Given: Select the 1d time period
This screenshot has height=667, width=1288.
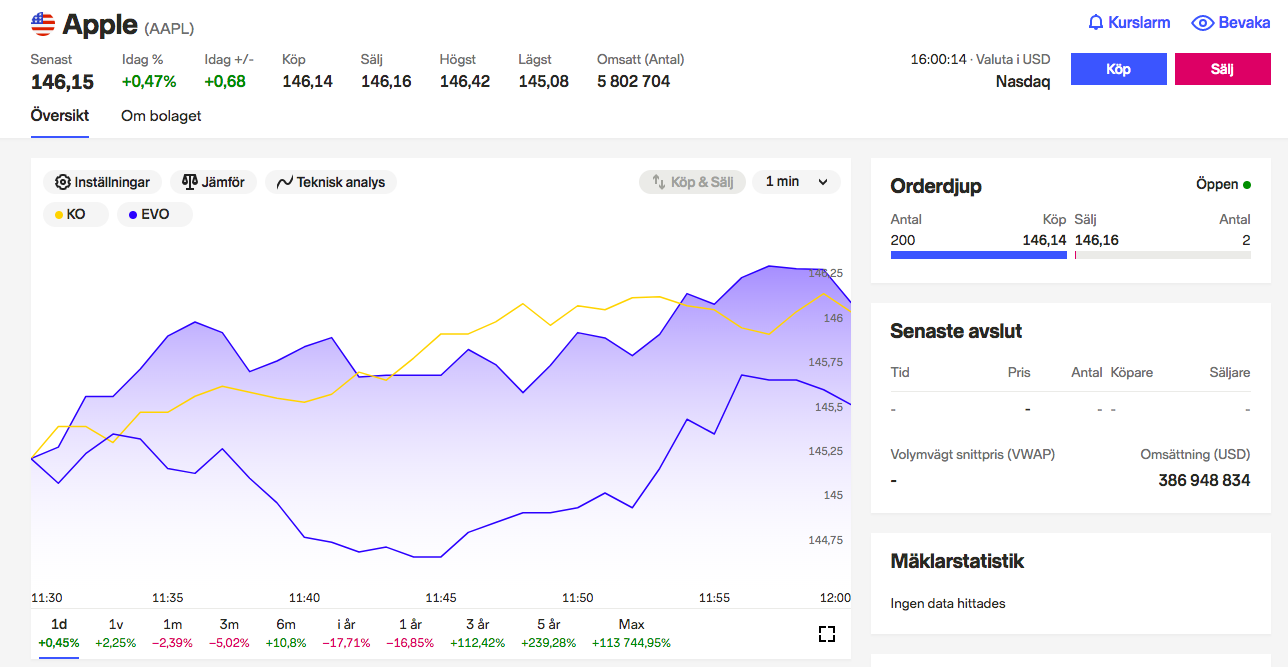Looking at the screenshot, I should point(59,632).
